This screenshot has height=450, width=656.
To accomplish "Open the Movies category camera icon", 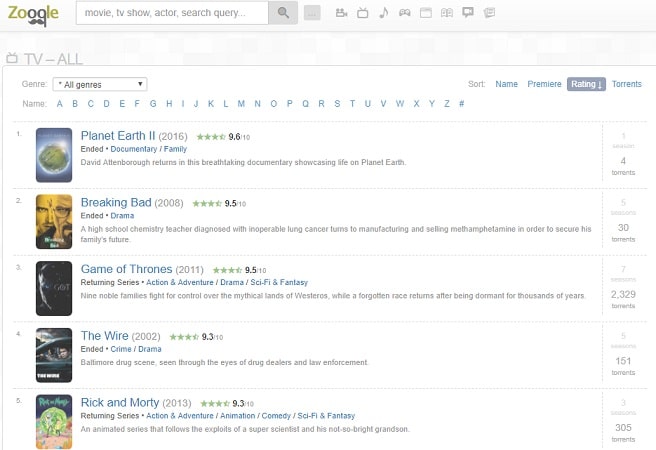I will click(x=341, y=13).
